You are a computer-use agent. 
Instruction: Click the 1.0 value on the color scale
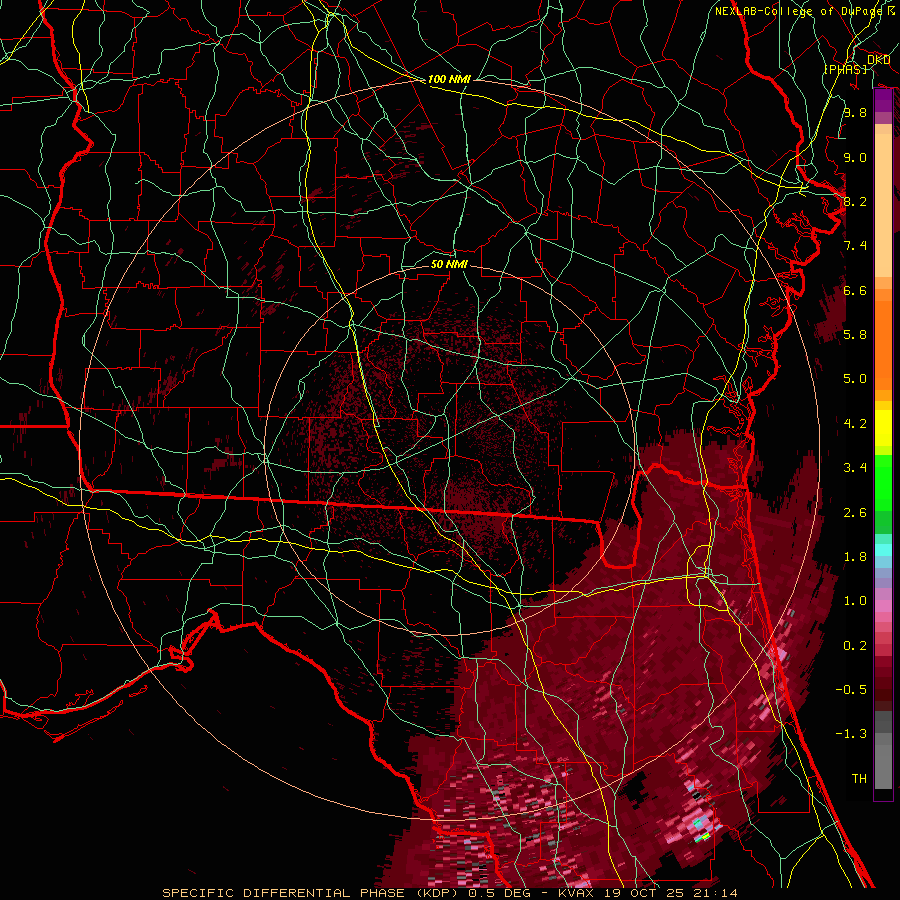coord(855,601)
